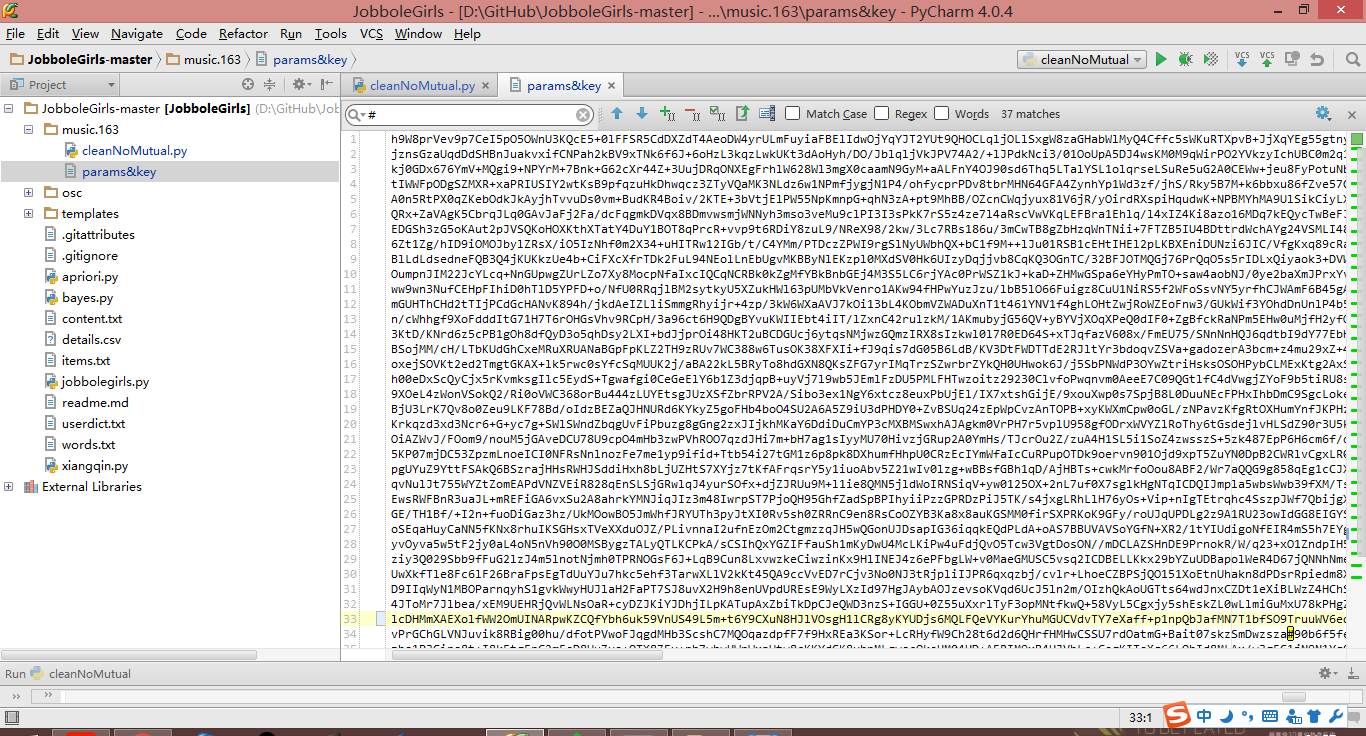
Task: Switch to params&key editor tab
Action: pos(563,86)
